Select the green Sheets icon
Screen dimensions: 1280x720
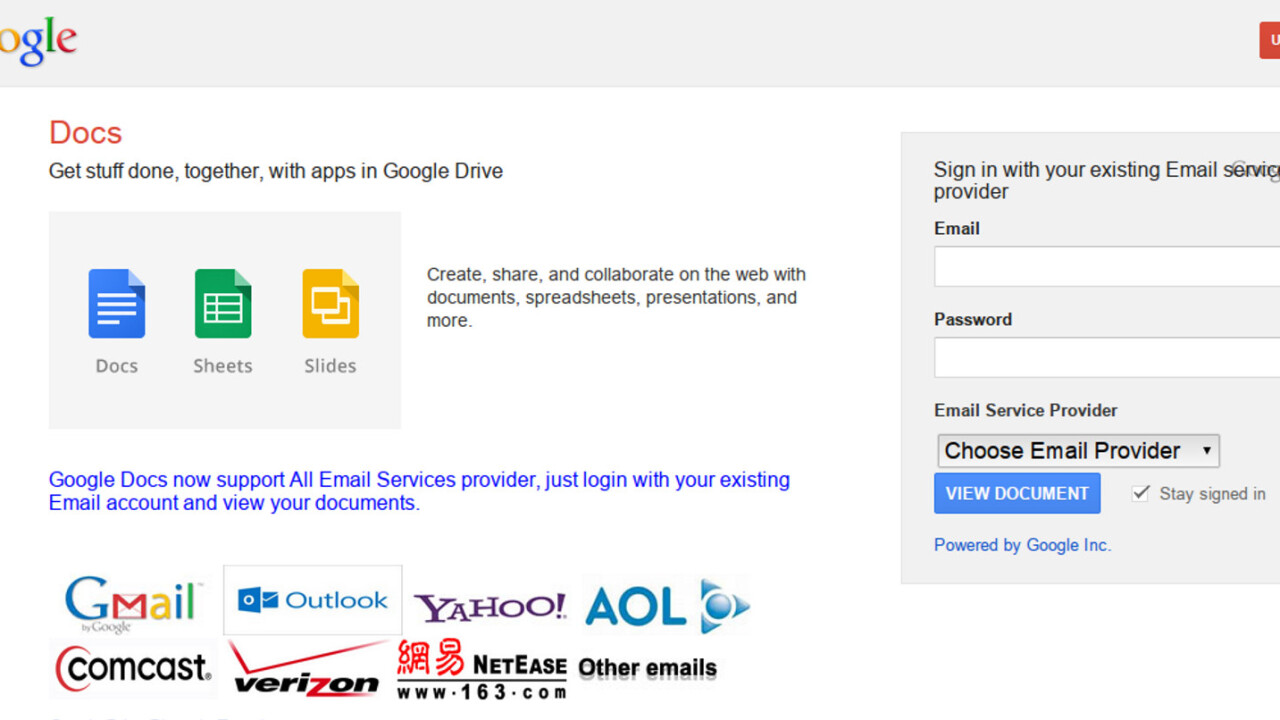coord(222,304)
